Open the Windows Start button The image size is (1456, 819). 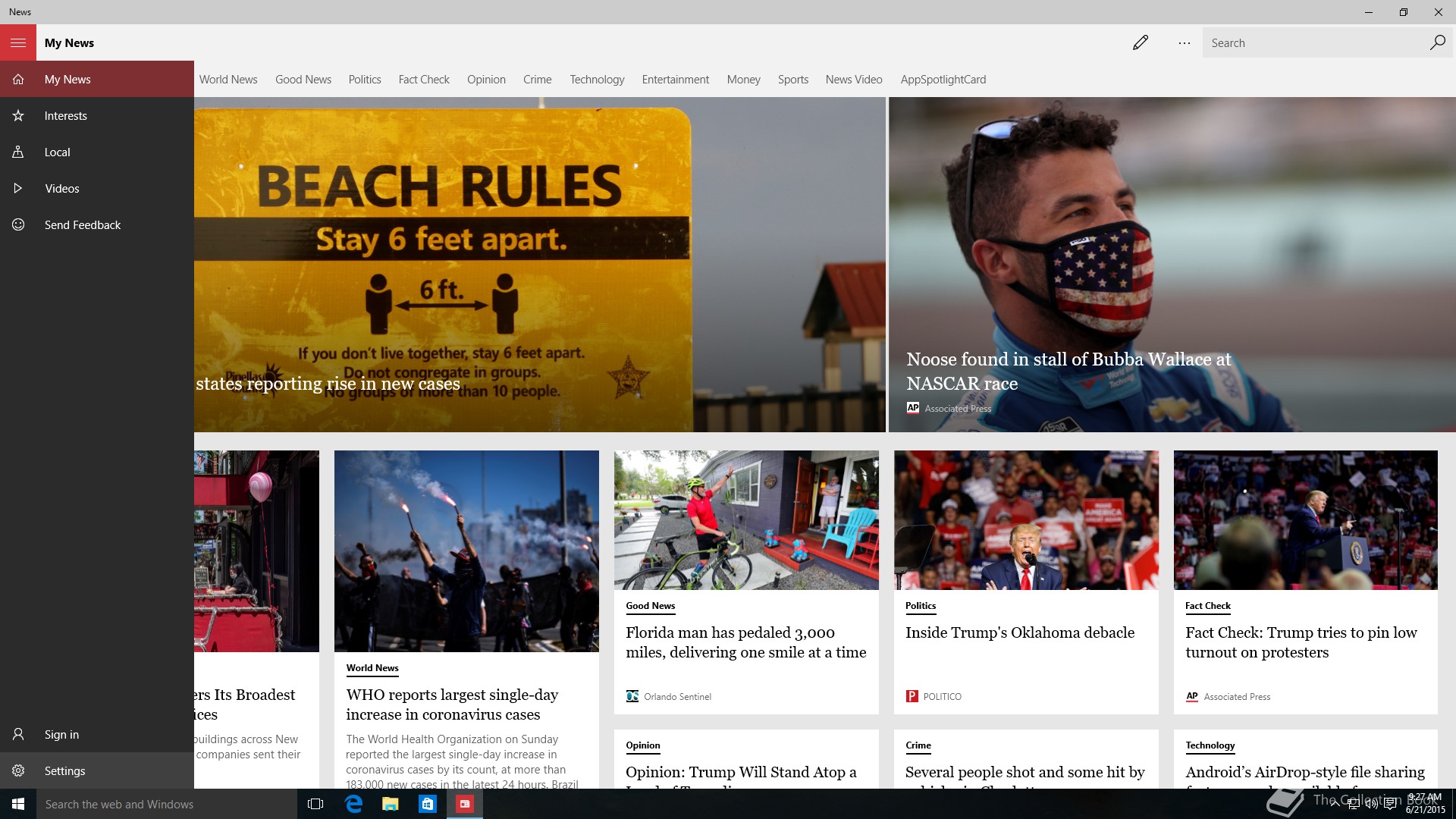point(18,804)
